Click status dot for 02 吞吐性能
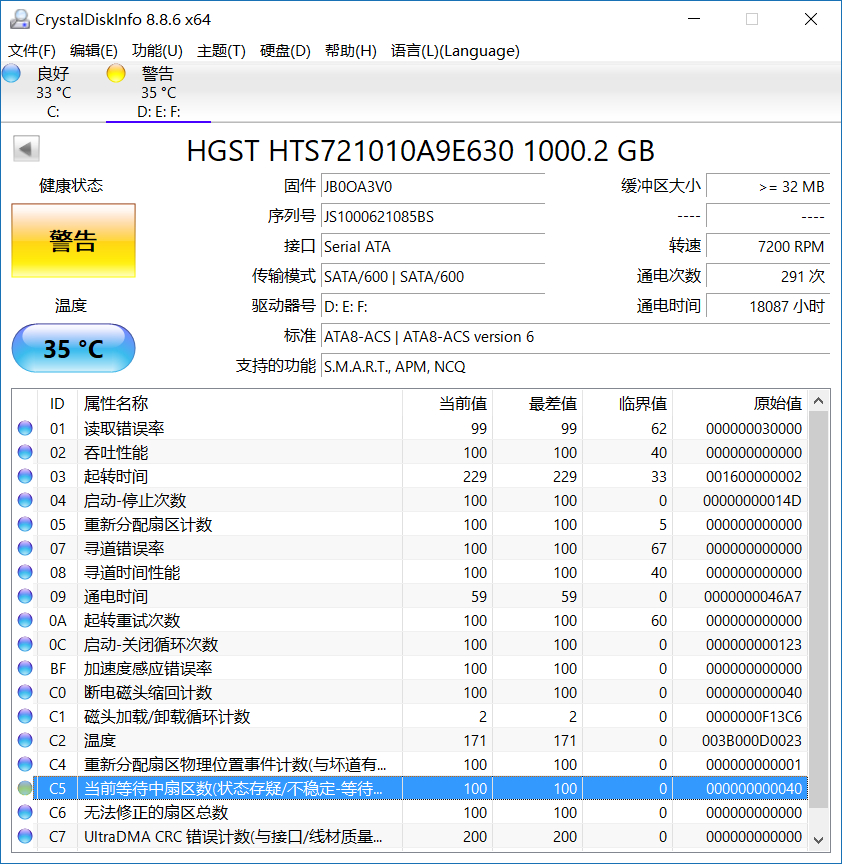This screenshot has height=864, width=842. pyautogui.click(x=25, y=452)
